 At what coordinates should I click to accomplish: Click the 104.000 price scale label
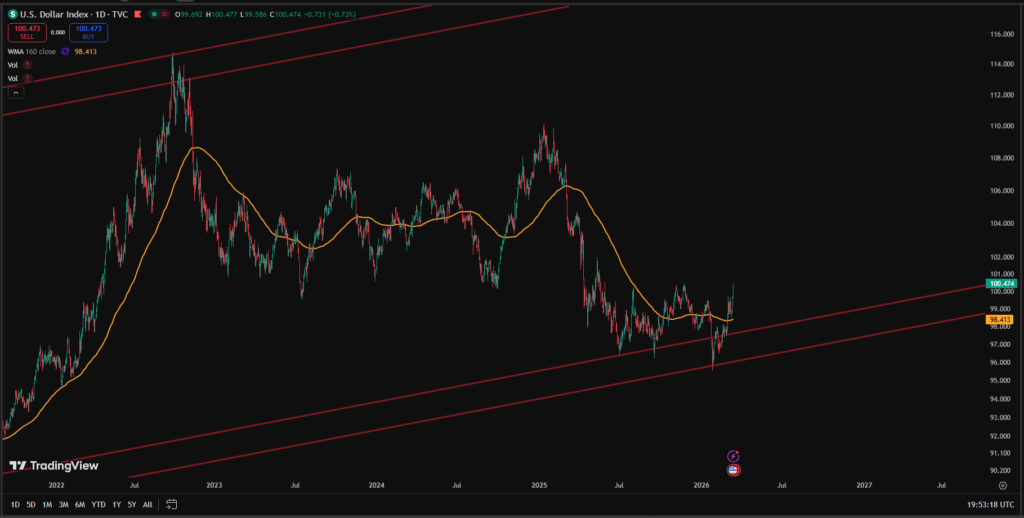[1001, 223]
